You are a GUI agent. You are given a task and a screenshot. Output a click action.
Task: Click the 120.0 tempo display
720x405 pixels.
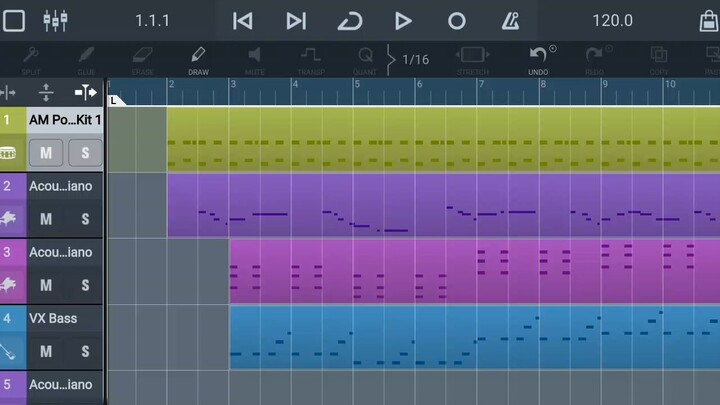[x=612, y=20]
